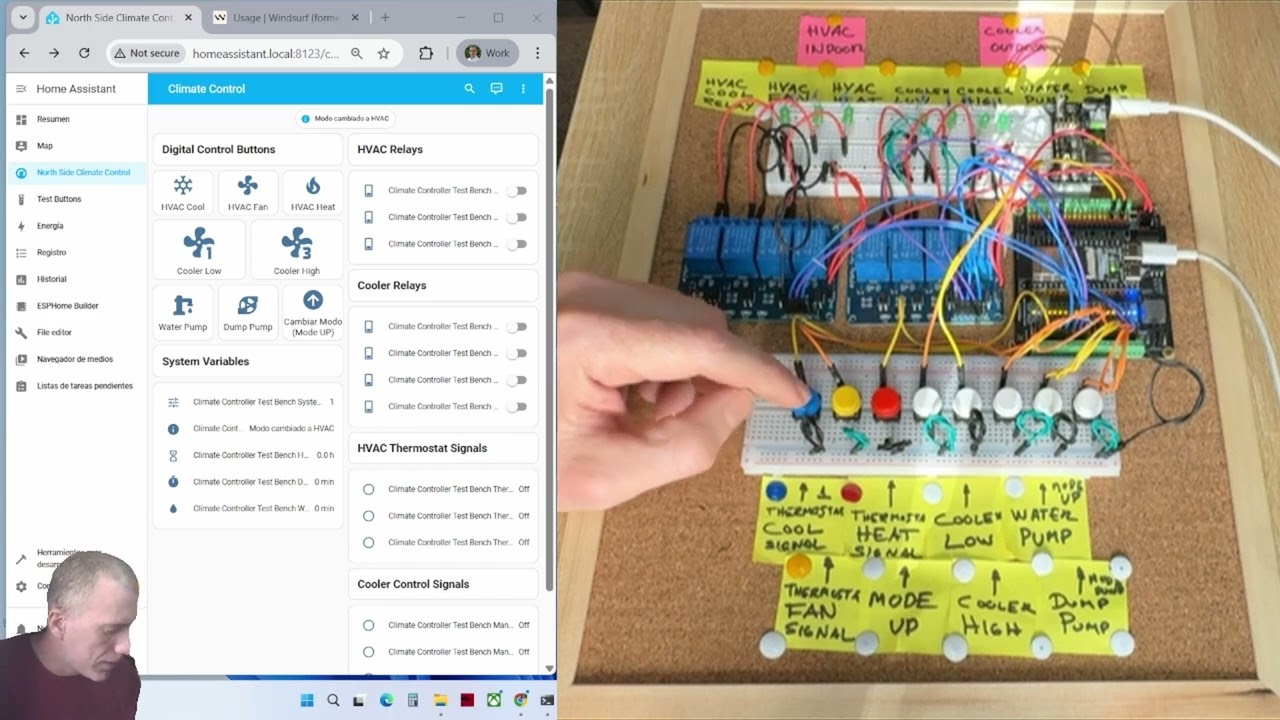
Task: Open Listas de tareas pendientes in sidebar
Action: (77, 386)
